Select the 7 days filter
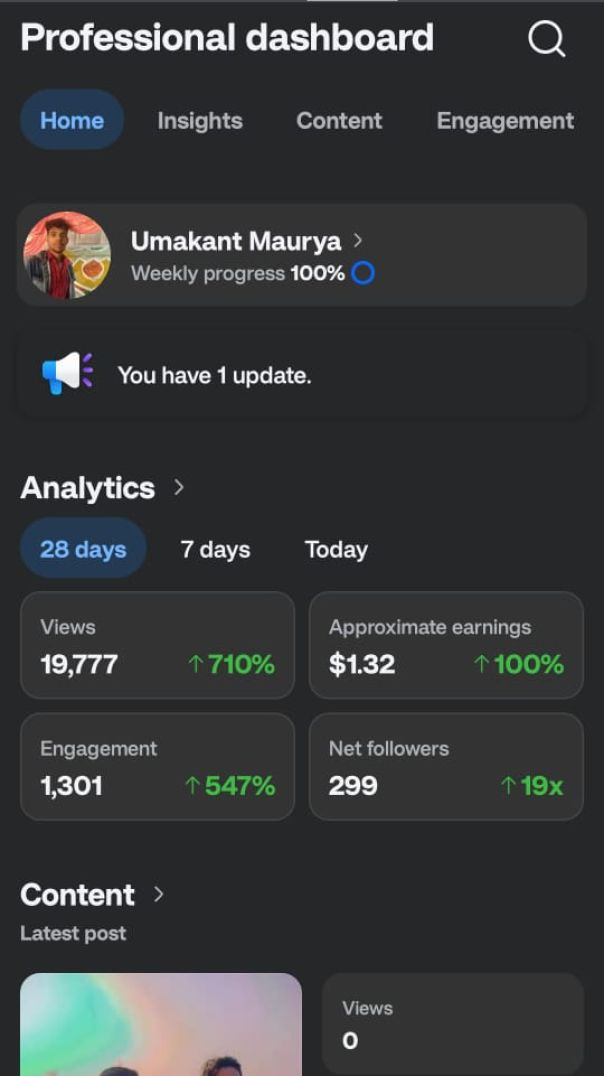 [x=215, y=549]
